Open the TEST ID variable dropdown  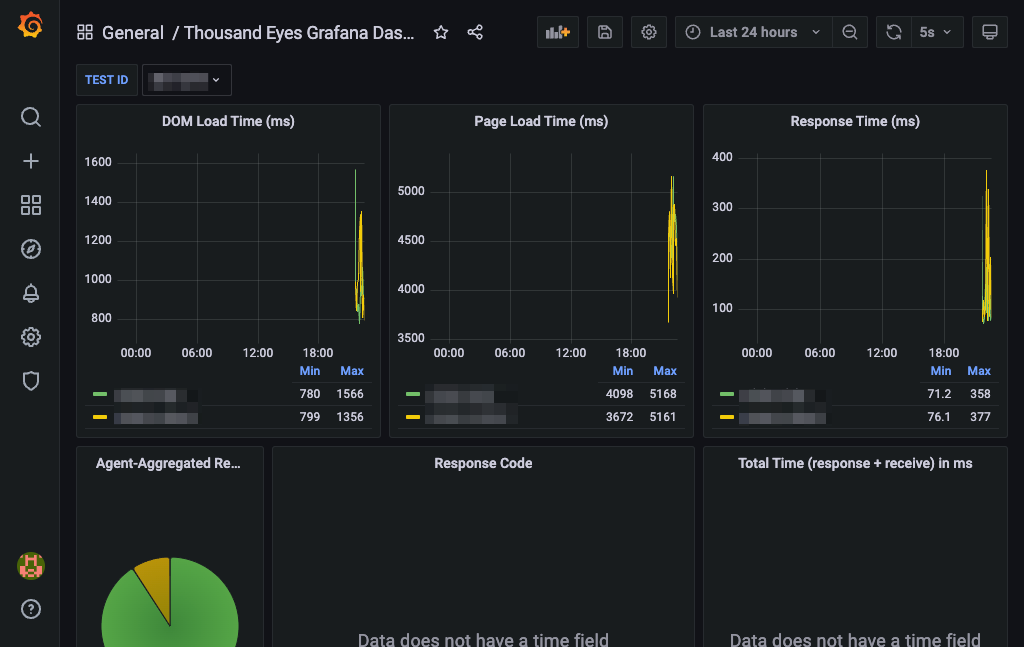pyautogui.click(x=187, y=80)
